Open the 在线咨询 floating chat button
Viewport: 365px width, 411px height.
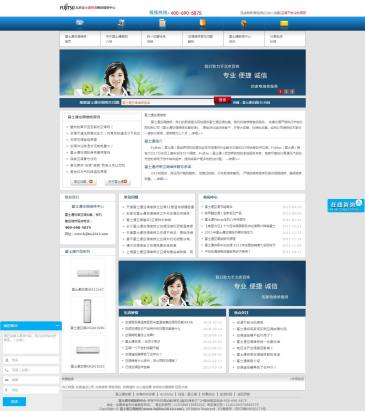[x=346, y=205]
